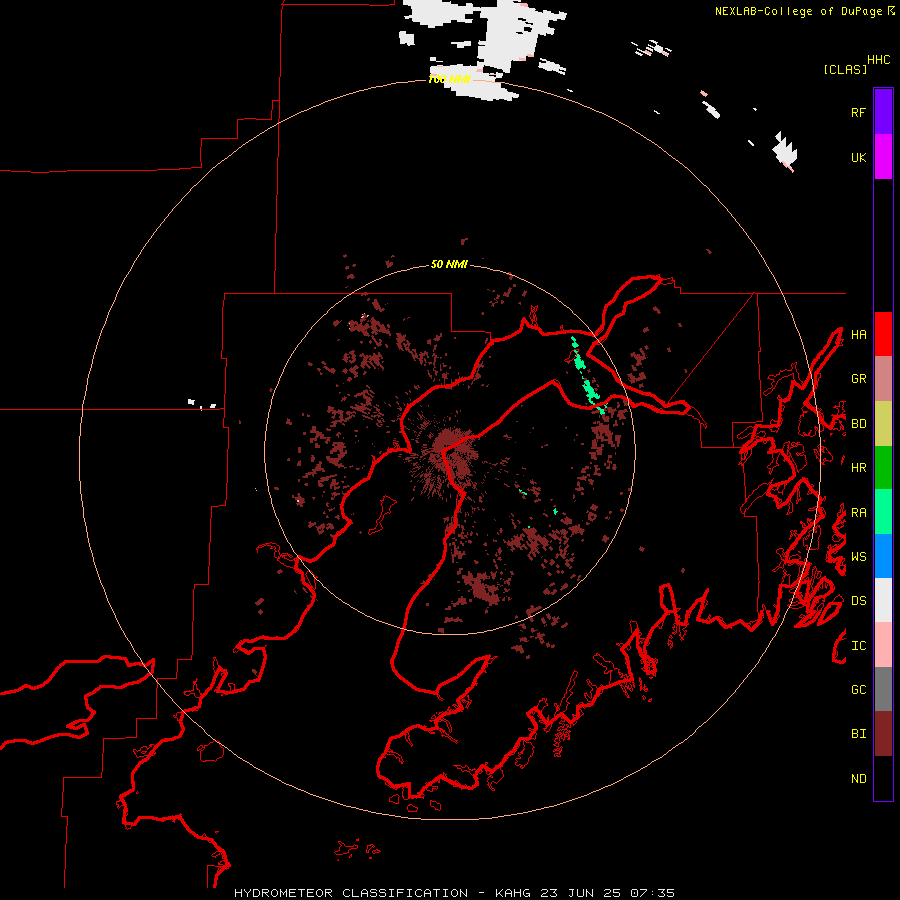The width and height of the screenshot is (900, 900).
Task: Click the 'ND' legend label
Action: [858, 779]
